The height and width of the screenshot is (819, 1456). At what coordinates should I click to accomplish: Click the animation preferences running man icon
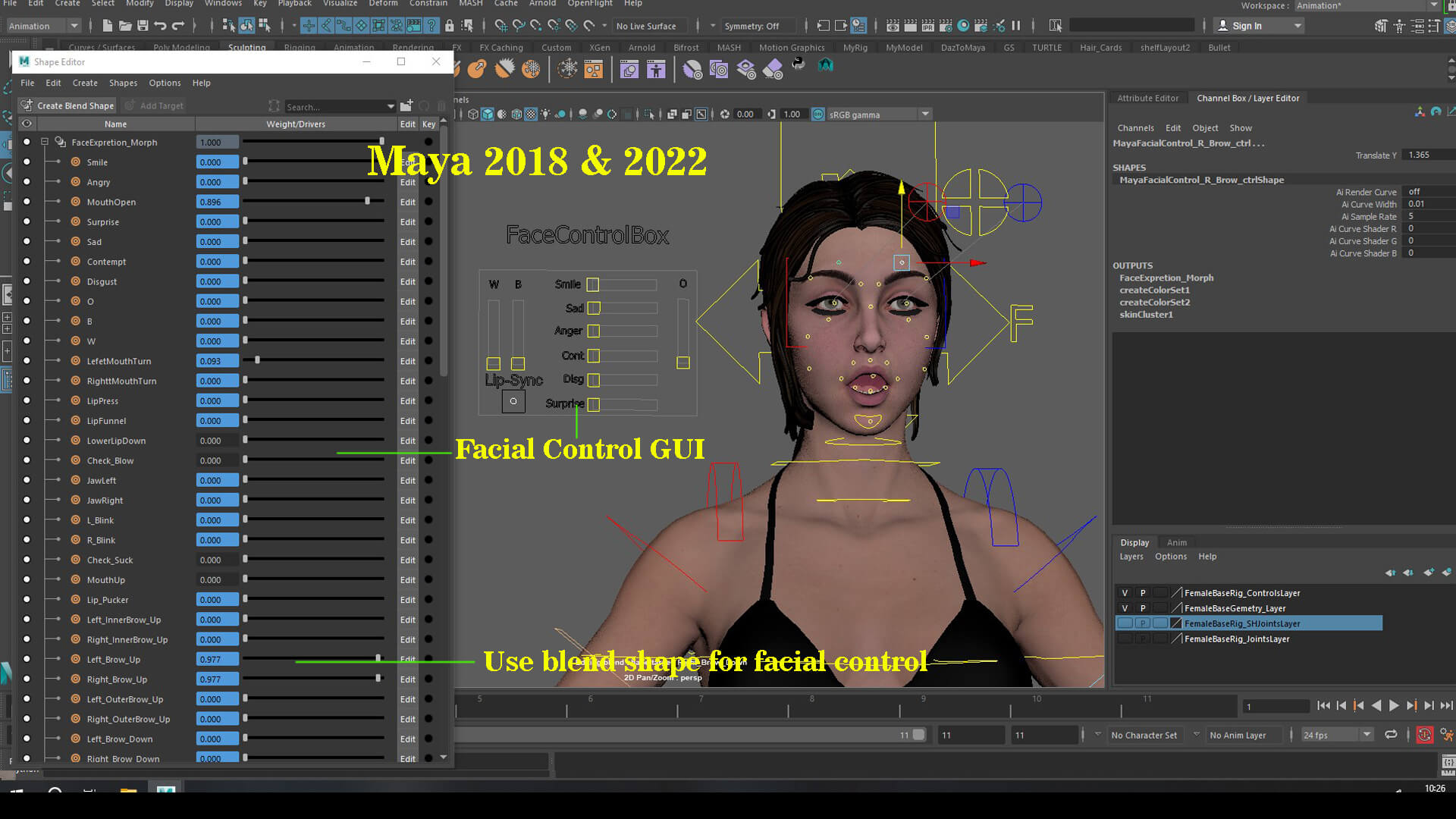pos(1447,735)
